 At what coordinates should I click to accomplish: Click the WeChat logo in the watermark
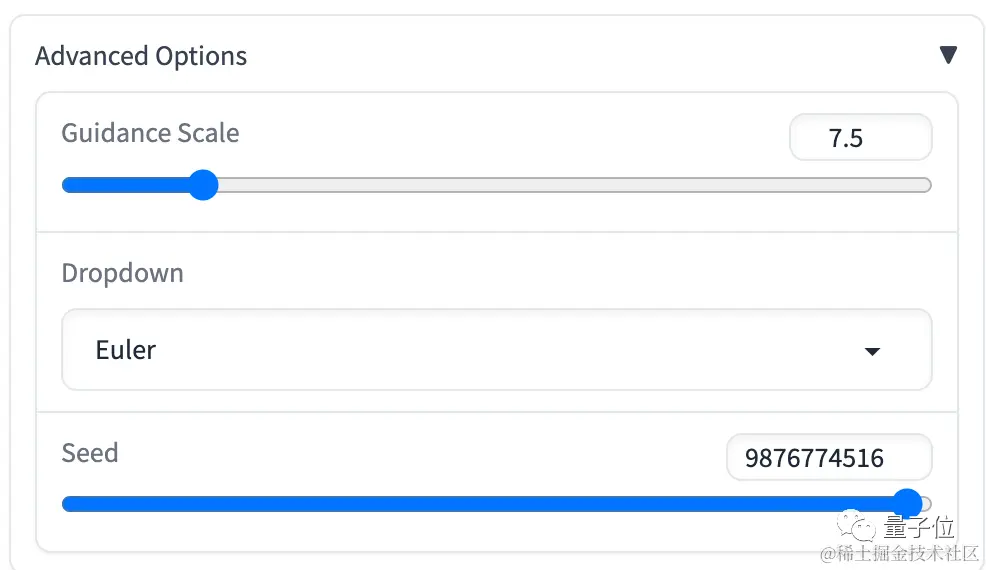coord(856,526)
